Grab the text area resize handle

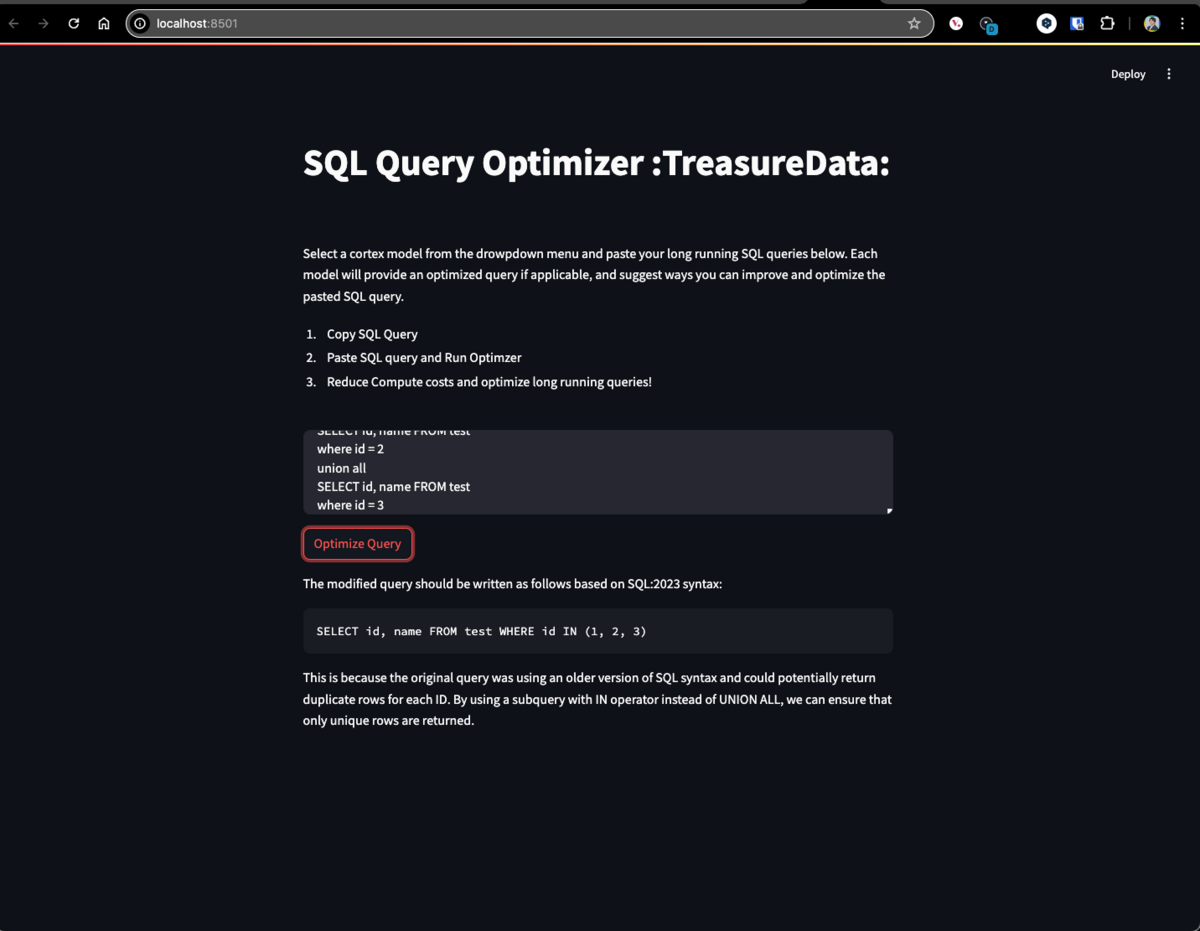point(889,510)
